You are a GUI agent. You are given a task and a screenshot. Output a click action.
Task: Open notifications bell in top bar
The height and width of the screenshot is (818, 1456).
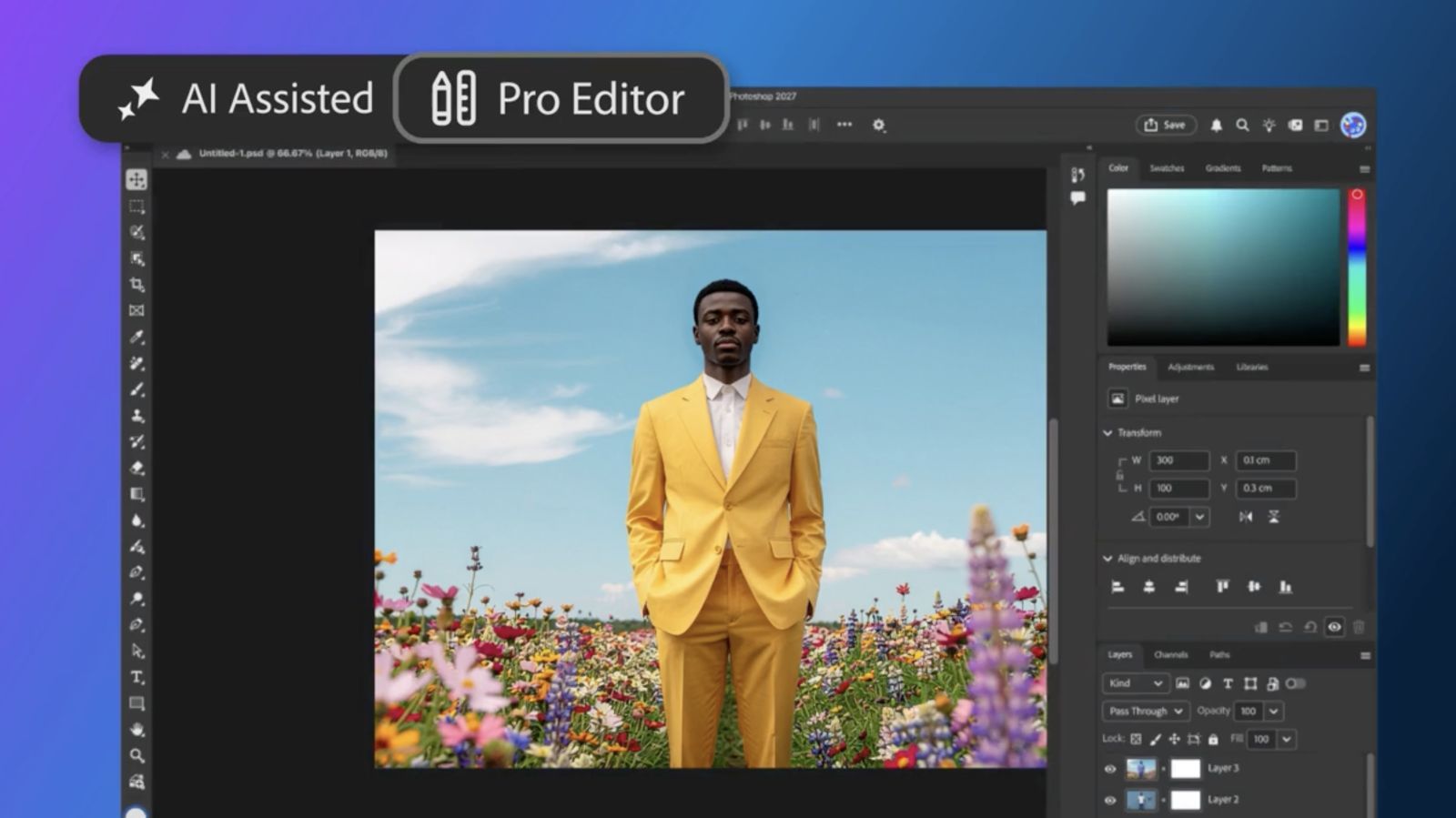pyautogui.click(x=1216, y=126)
